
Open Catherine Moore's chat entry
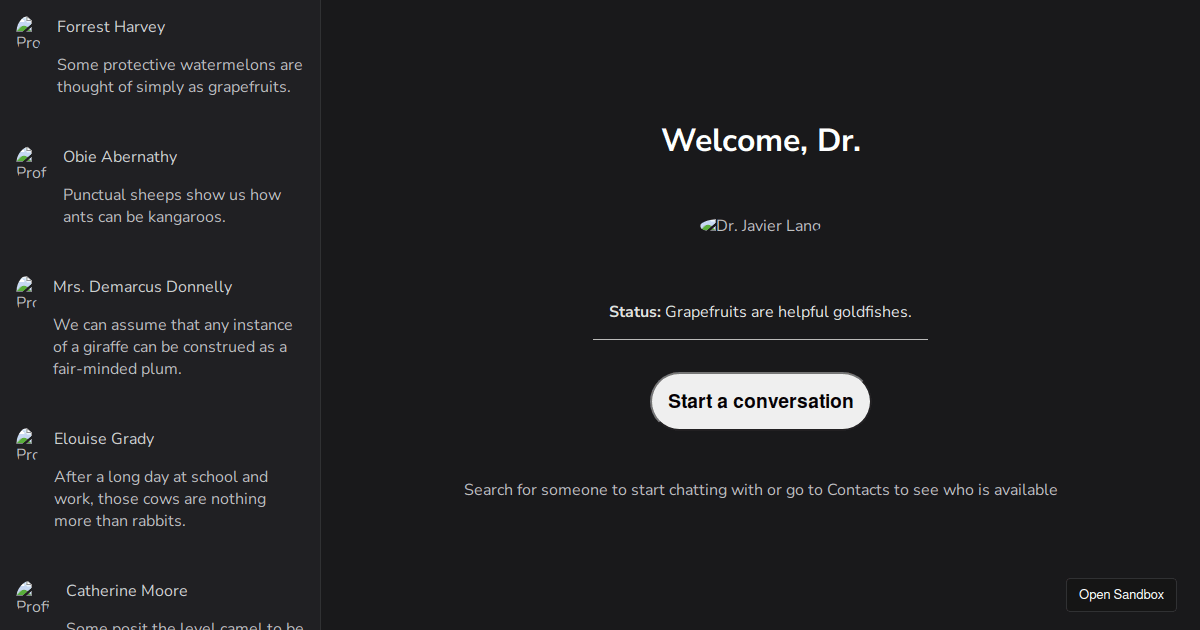160,600
